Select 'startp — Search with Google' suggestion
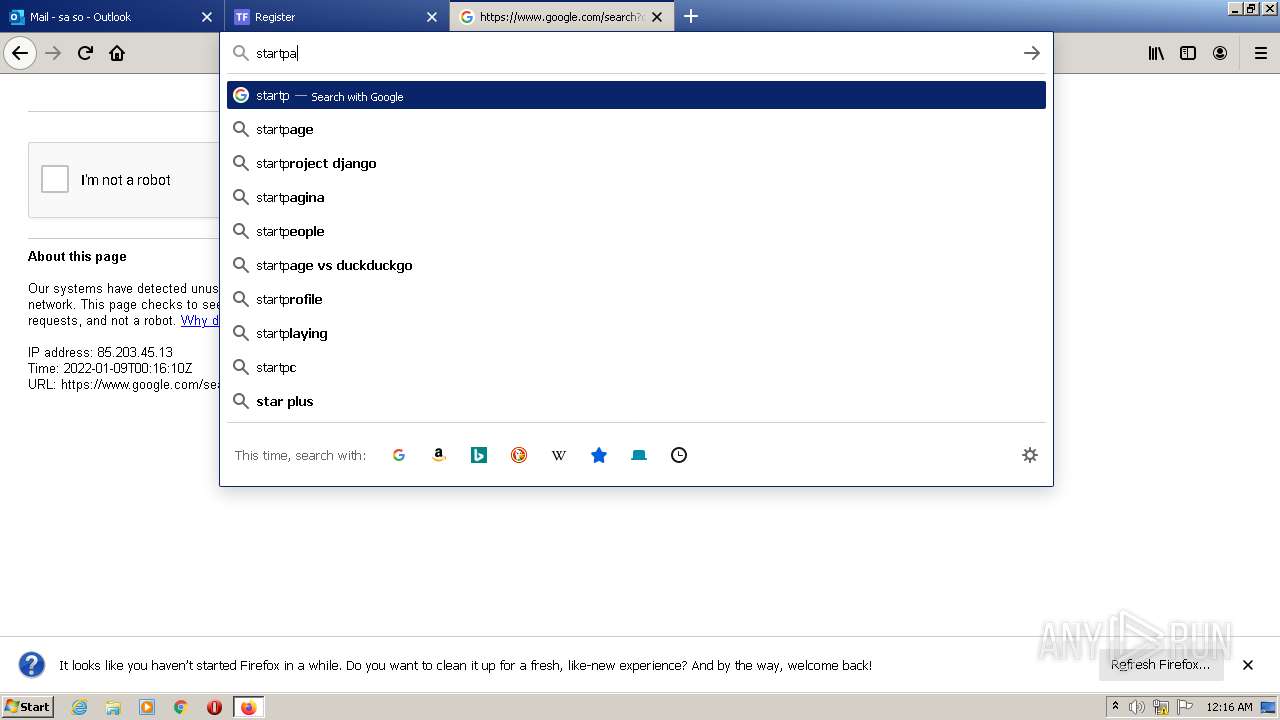 coord(636,95)
